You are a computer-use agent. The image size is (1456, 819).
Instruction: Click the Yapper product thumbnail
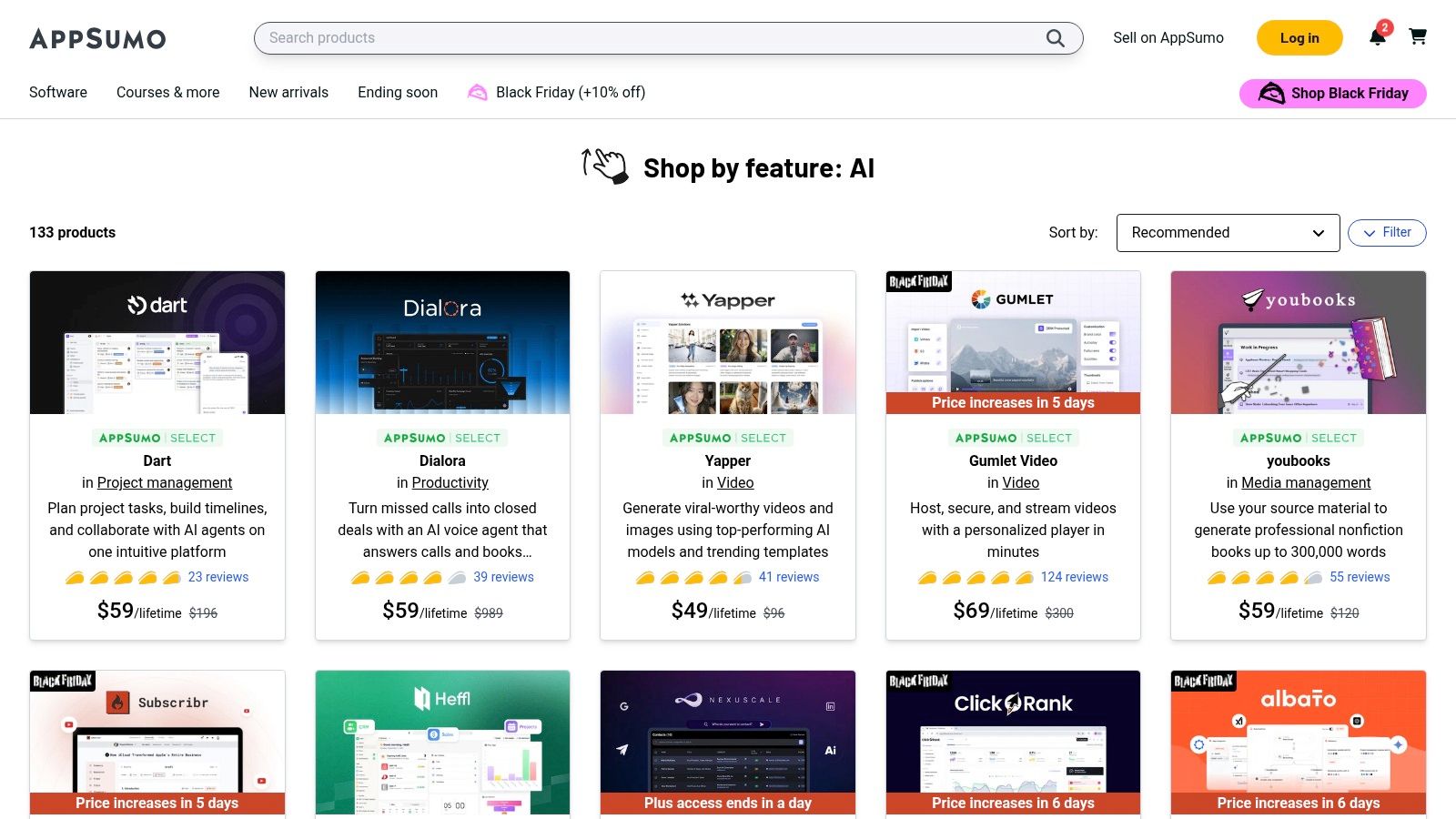[728, 342]
